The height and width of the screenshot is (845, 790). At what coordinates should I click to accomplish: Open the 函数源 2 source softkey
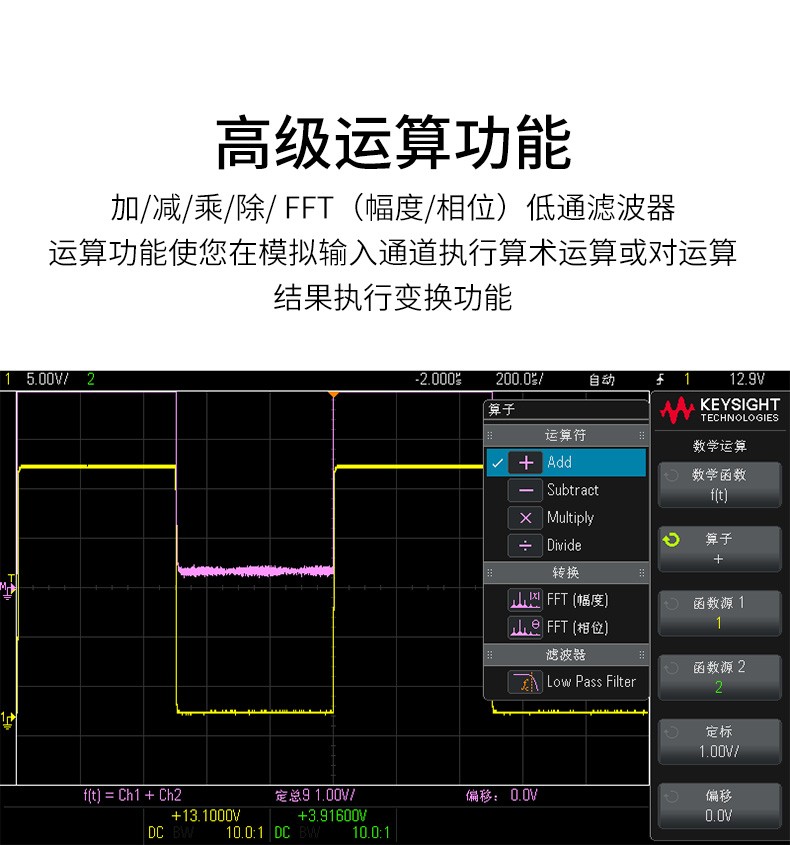tap(719, 677)
